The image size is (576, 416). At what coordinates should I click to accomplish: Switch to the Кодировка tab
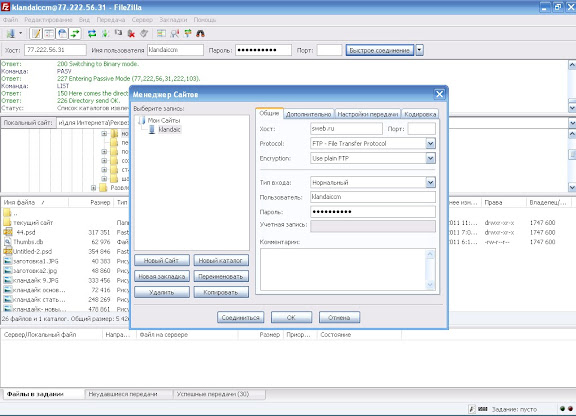coord(420,114)
